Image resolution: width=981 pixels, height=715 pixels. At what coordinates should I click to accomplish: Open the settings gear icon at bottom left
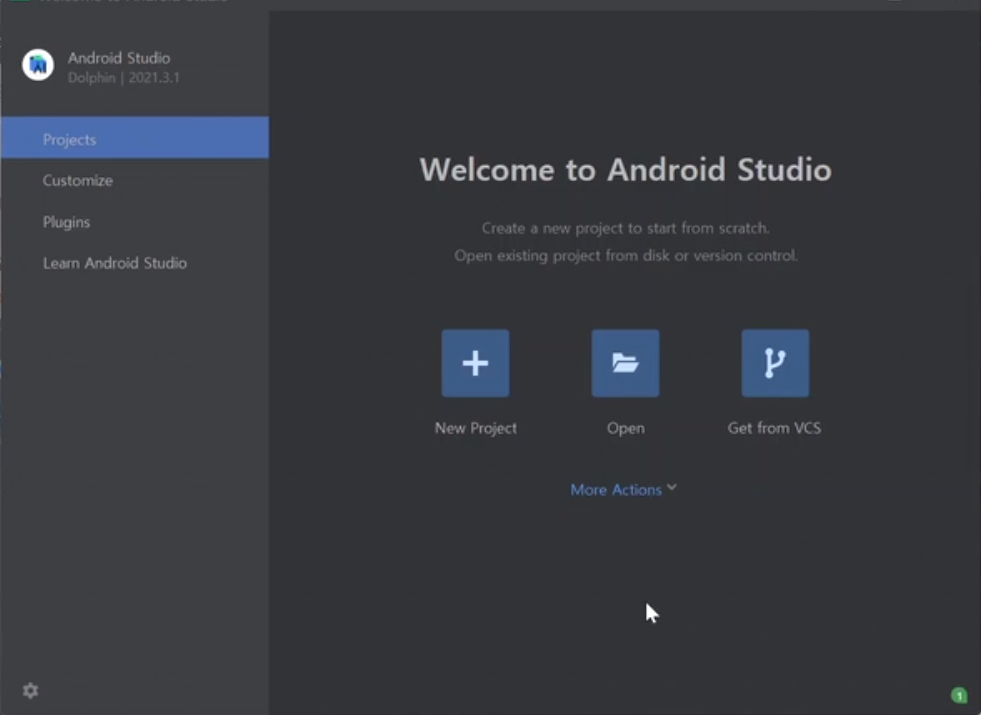(31, 691)
